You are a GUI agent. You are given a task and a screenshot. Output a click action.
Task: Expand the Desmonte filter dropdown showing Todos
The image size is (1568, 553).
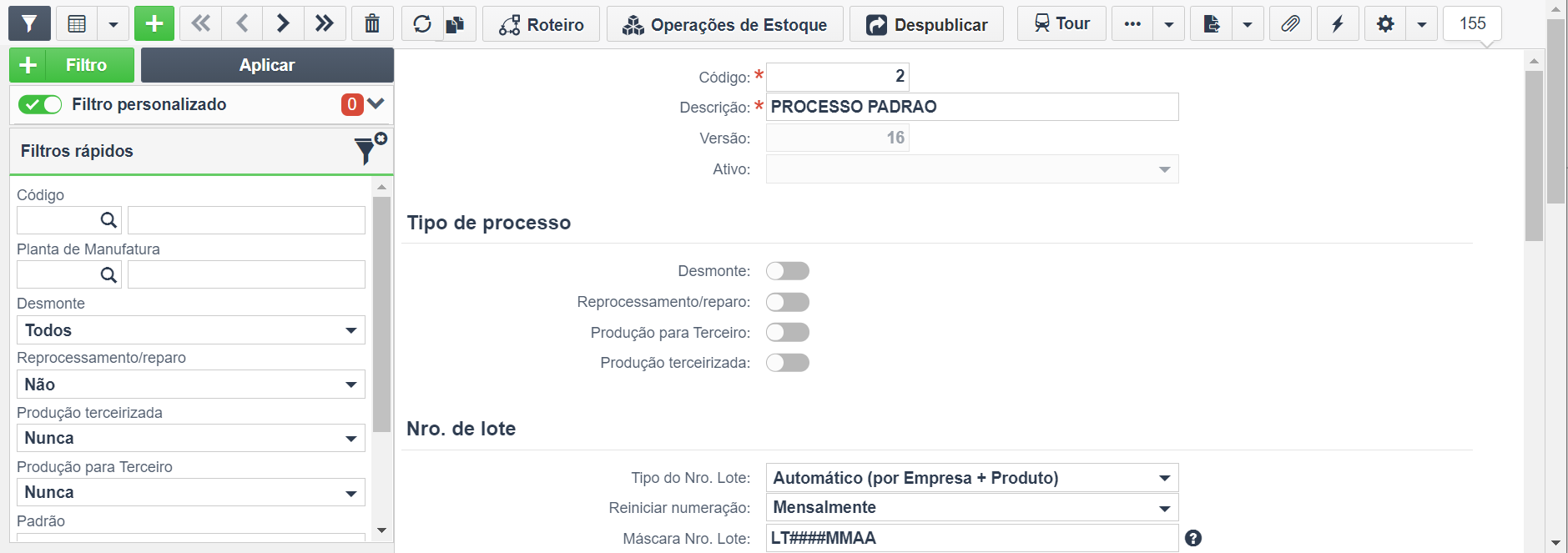191,330
